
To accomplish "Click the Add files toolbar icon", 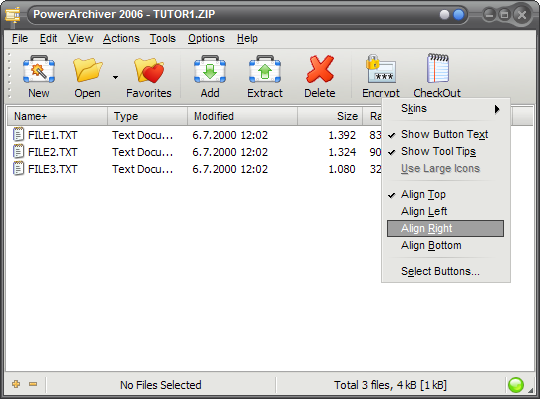I will click(210, 69).
